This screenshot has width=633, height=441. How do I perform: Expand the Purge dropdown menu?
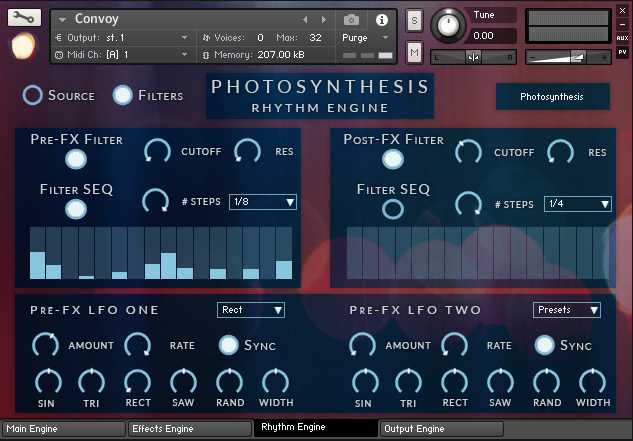(x=368, y=37)
